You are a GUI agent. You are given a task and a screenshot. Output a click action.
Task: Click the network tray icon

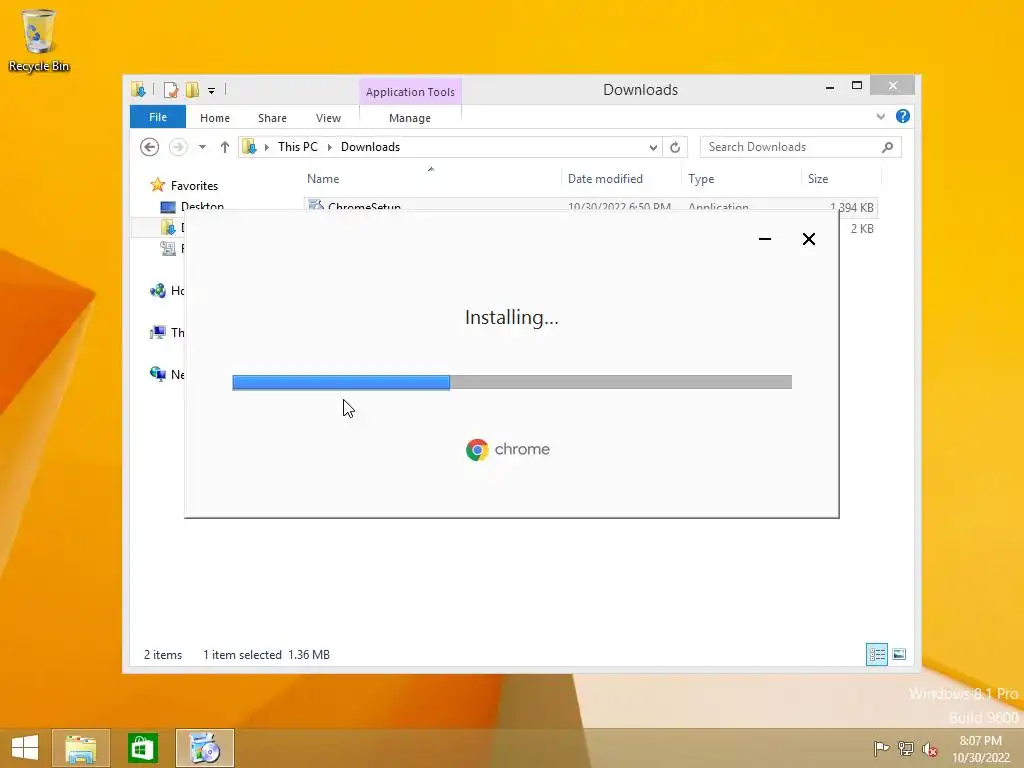906,748
